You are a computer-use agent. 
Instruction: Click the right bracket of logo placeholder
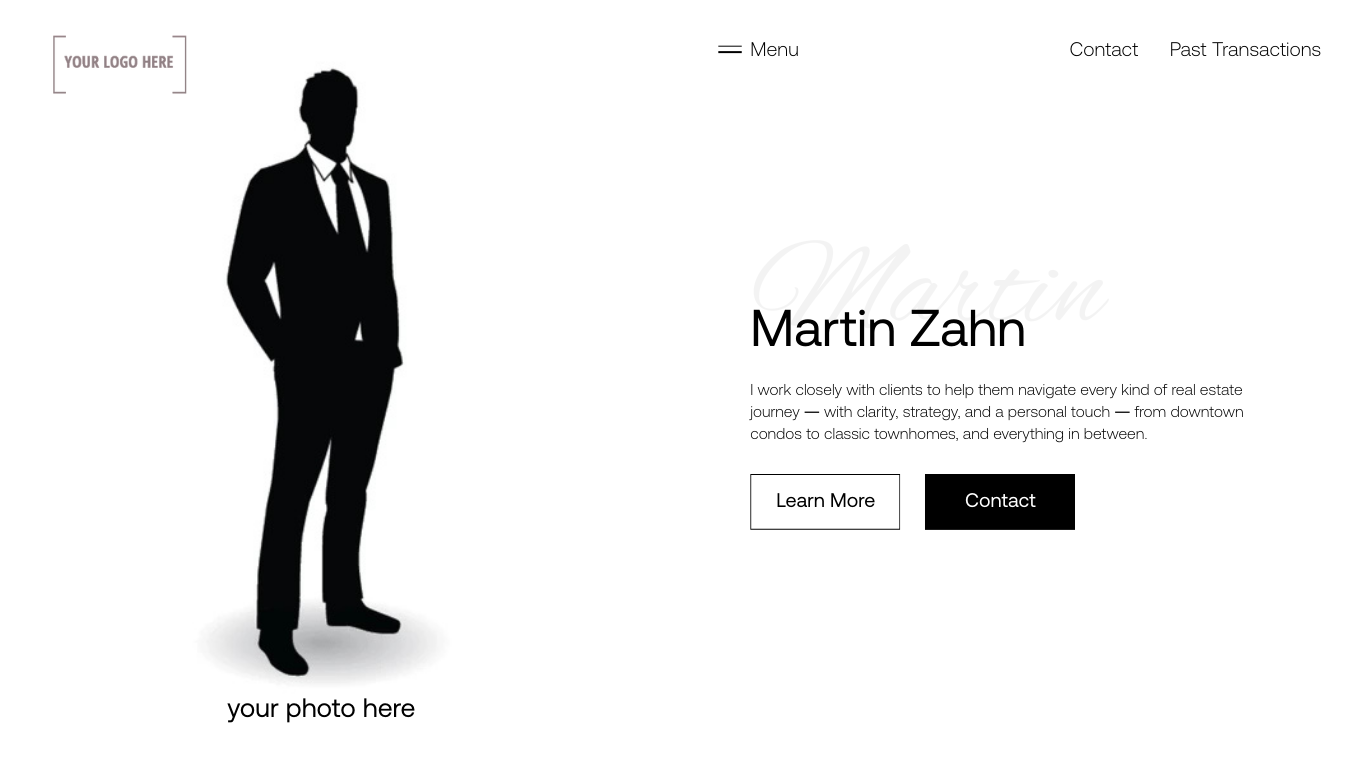180,64
